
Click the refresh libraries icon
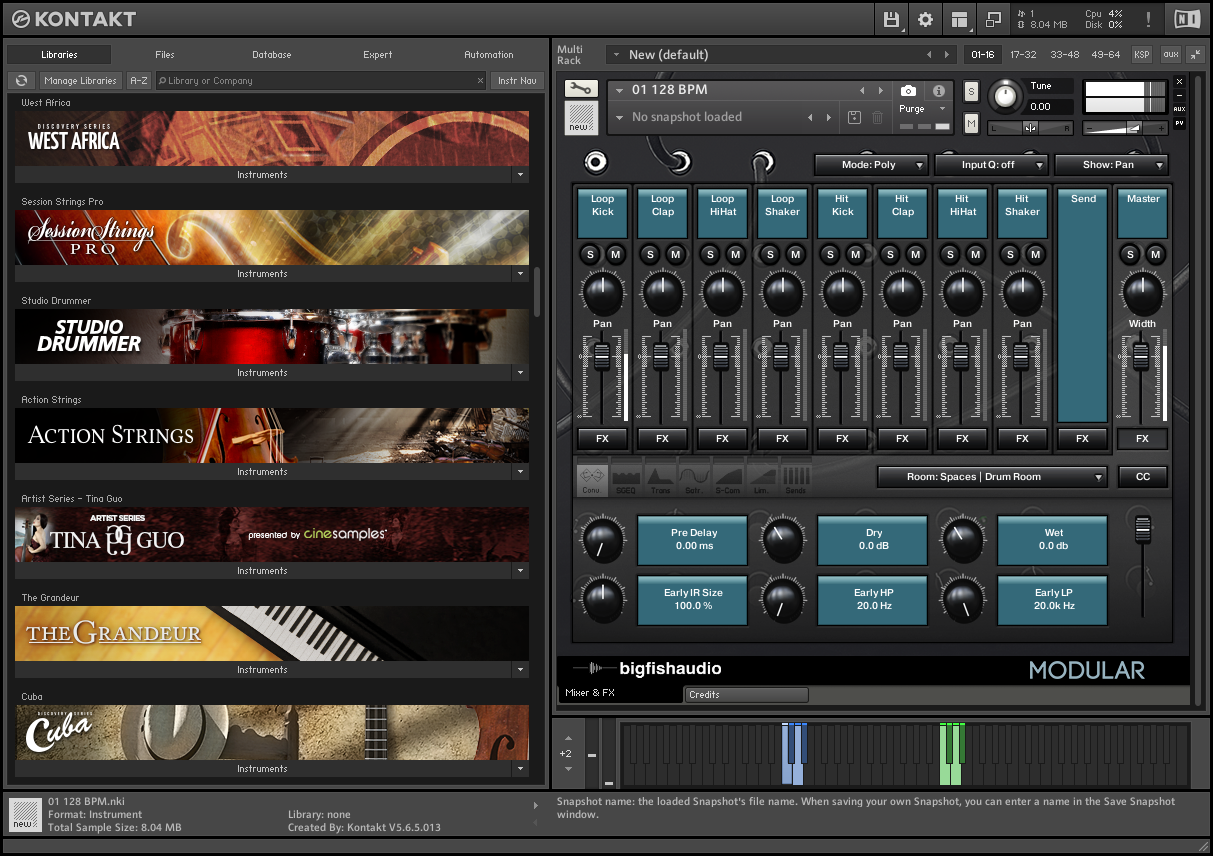pyautogui.click(x=21, y=81)
